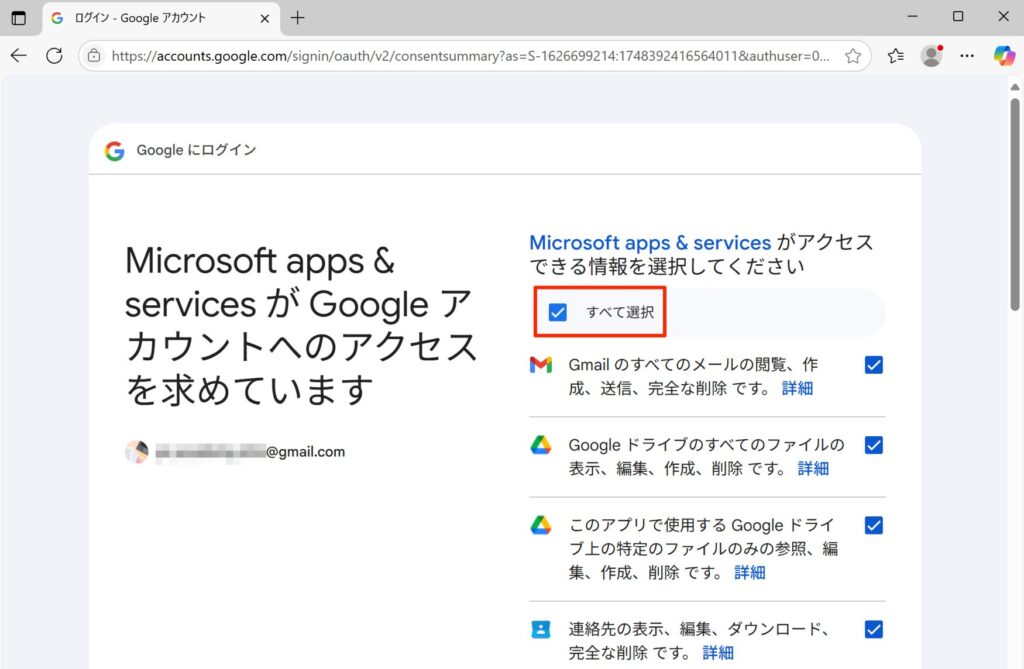
Task: View site information lock icon
Action: click(95, 56)
